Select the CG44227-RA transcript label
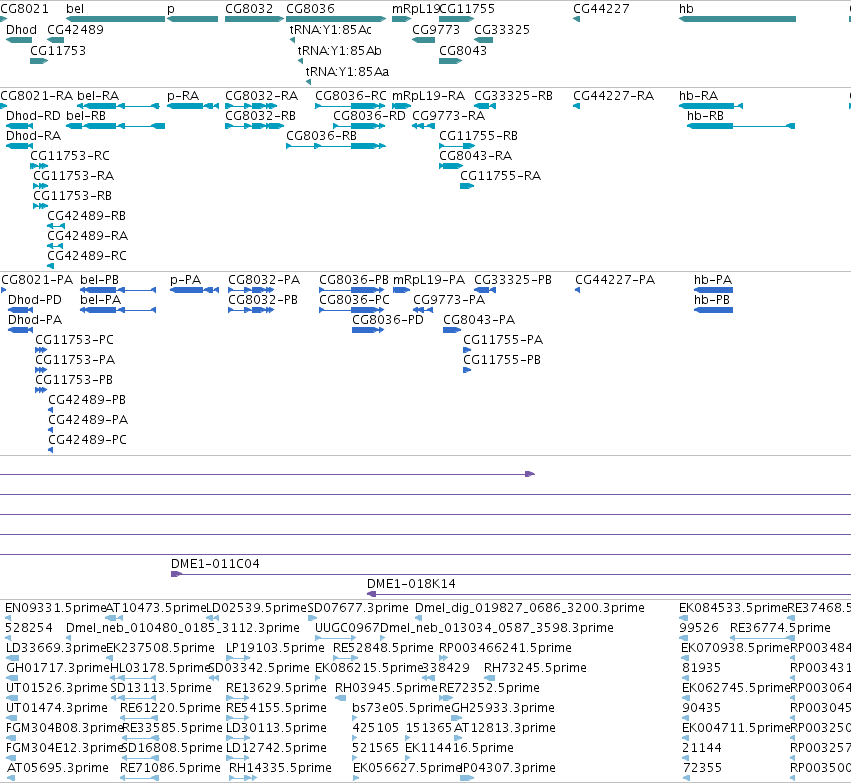Viewport: 851px width, 783px height. click(613, 96)
